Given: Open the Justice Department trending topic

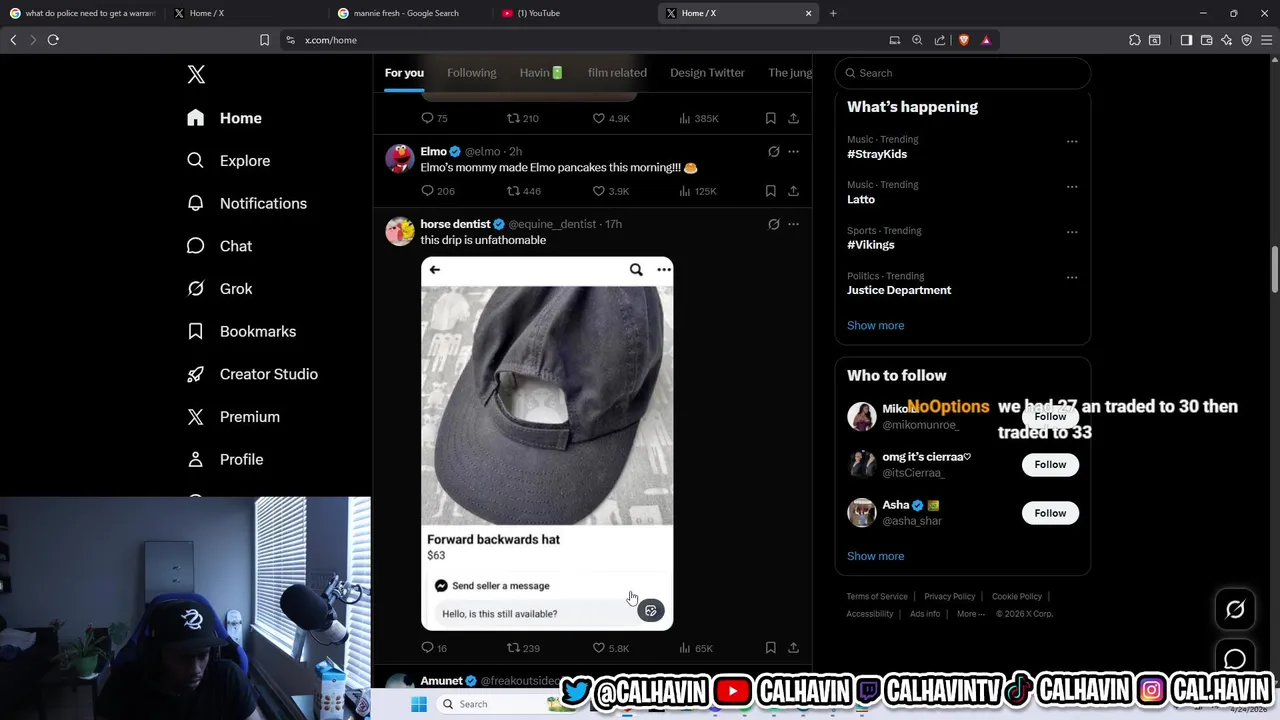Looking at the screenshot, I should tap(899, 290).
